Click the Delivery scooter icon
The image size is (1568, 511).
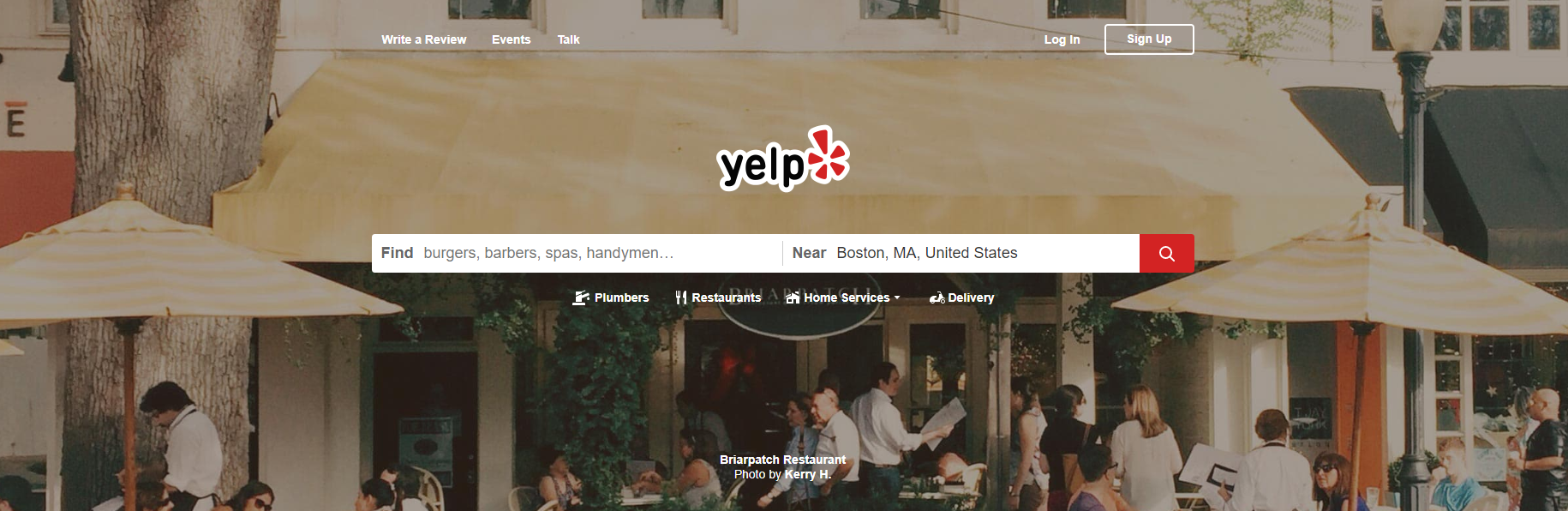pyautogui.click(x=937, y=298)
